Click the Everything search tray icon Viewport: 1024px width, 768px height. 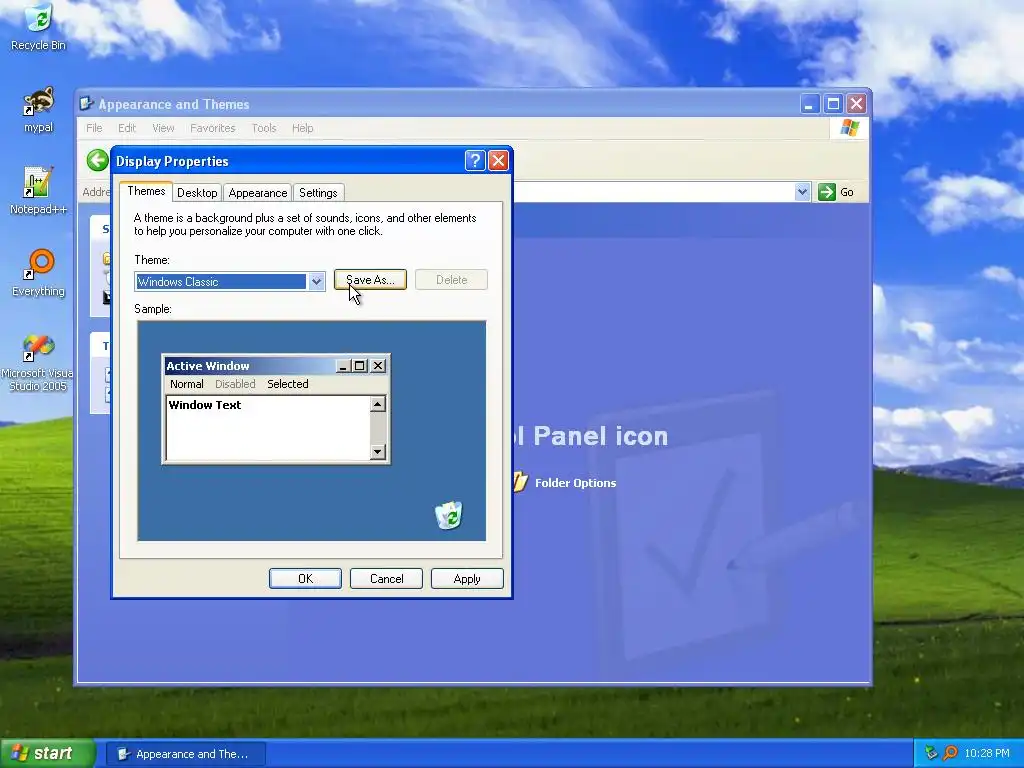coord(951,753)
